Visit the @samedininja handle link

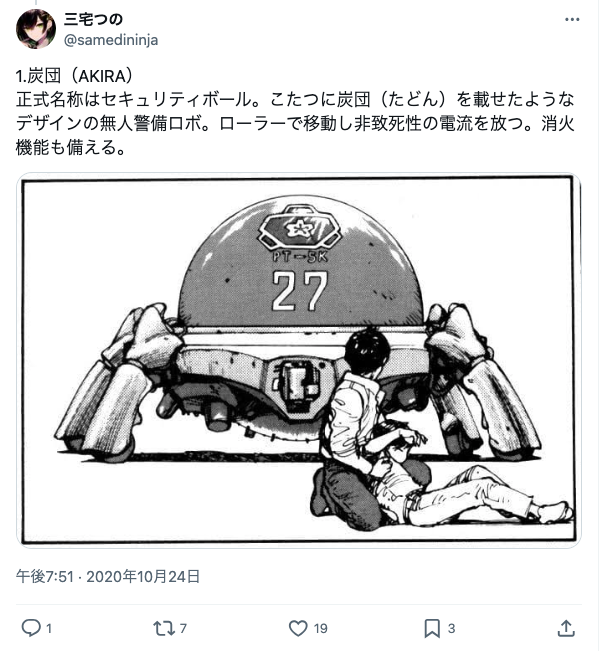[111, 40]
